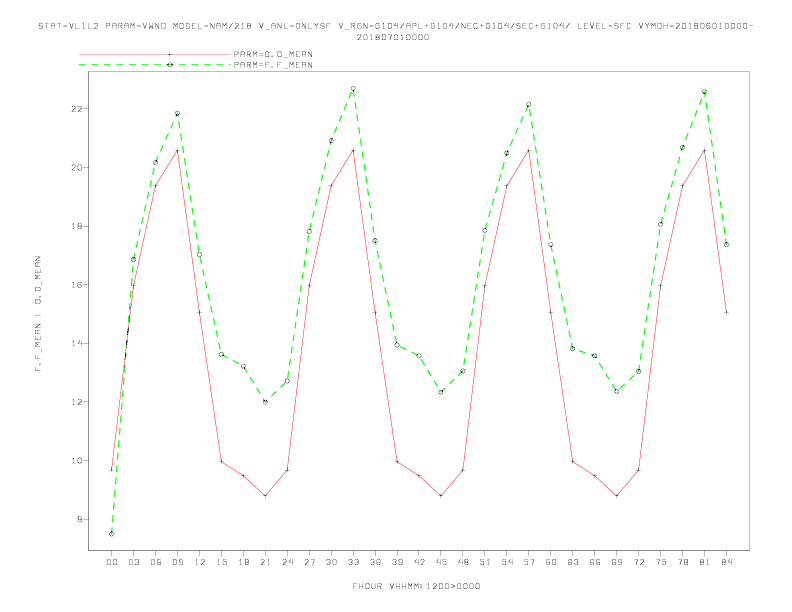The image size is (792, 612).
Task: Click y-axis tick label 8
Action: point(80,519)
